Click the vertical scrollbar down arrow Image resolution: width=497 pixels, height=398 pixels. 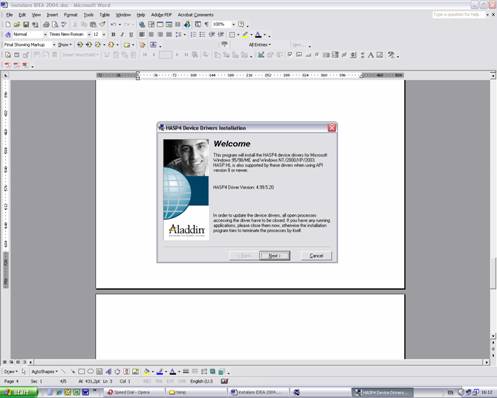(x=493, y=336)
